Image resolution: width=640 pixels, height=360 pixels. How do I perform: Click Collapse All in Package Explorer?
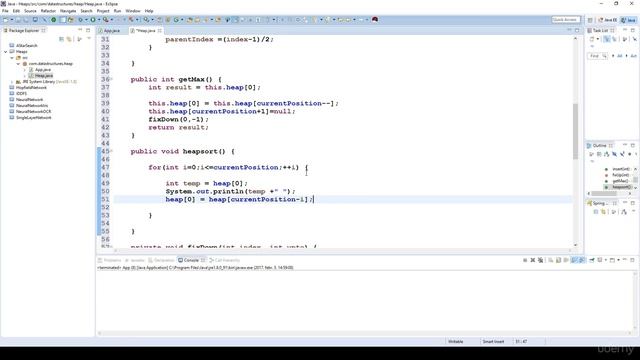(x=61, y=39)
